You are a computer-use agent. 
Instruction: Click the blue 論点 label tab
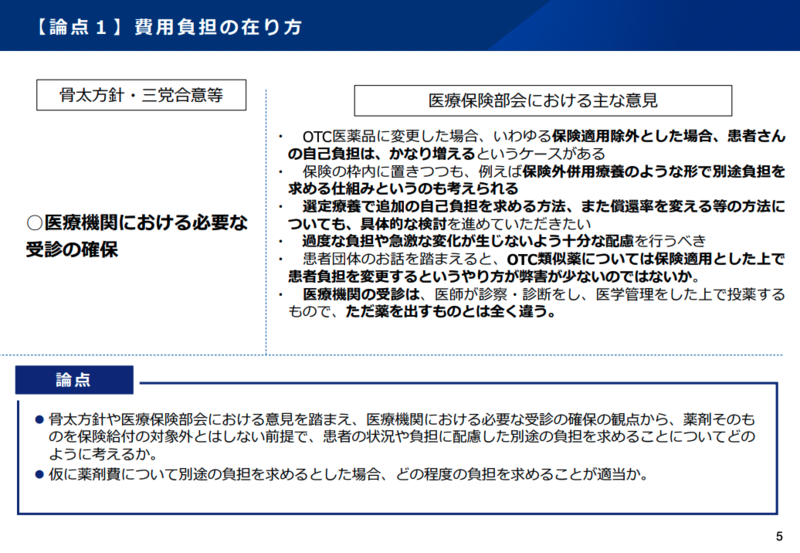75,380
